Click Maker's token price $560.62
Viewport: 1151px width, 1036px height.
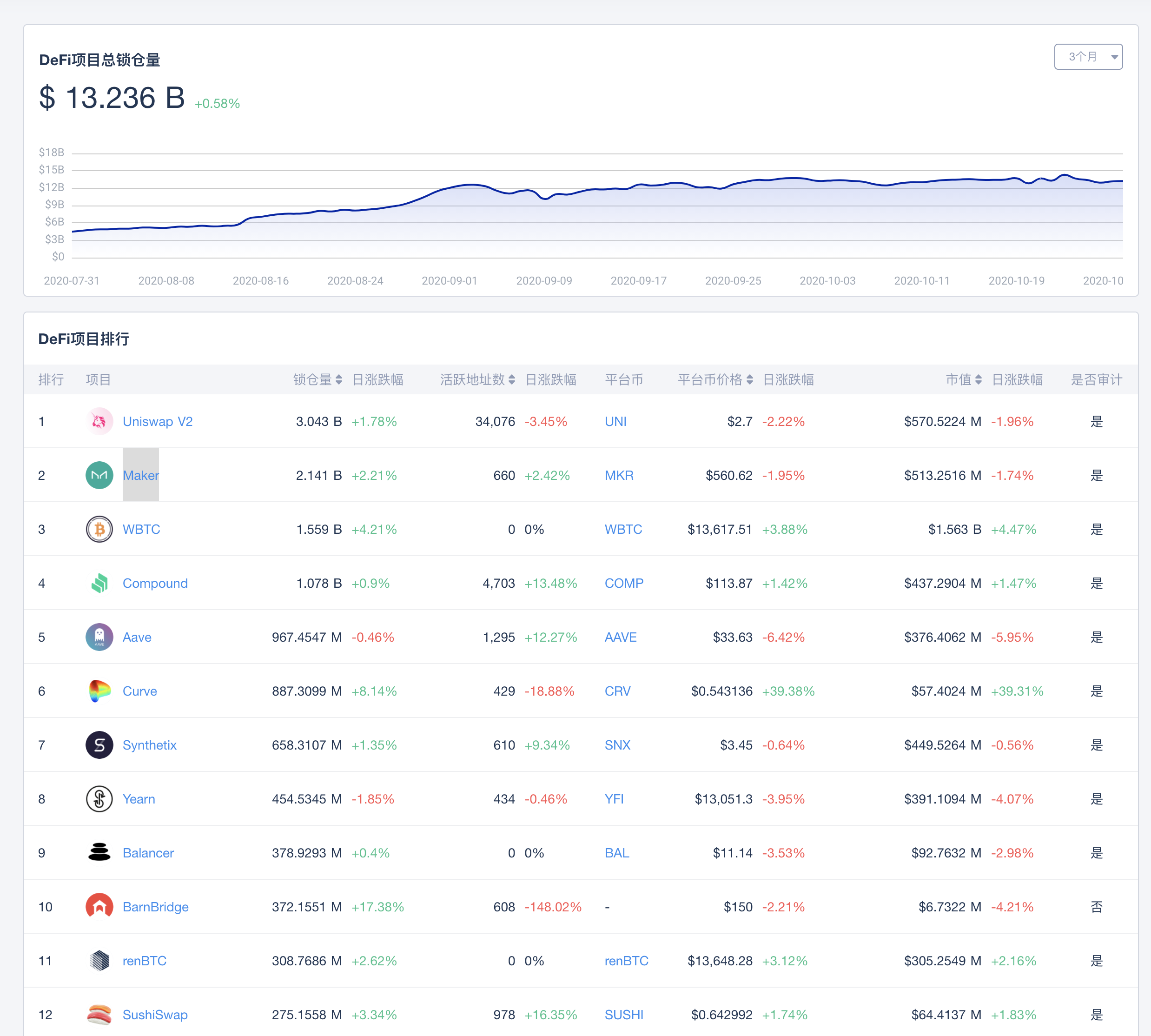pyautogui.click(x=729, y=475)
